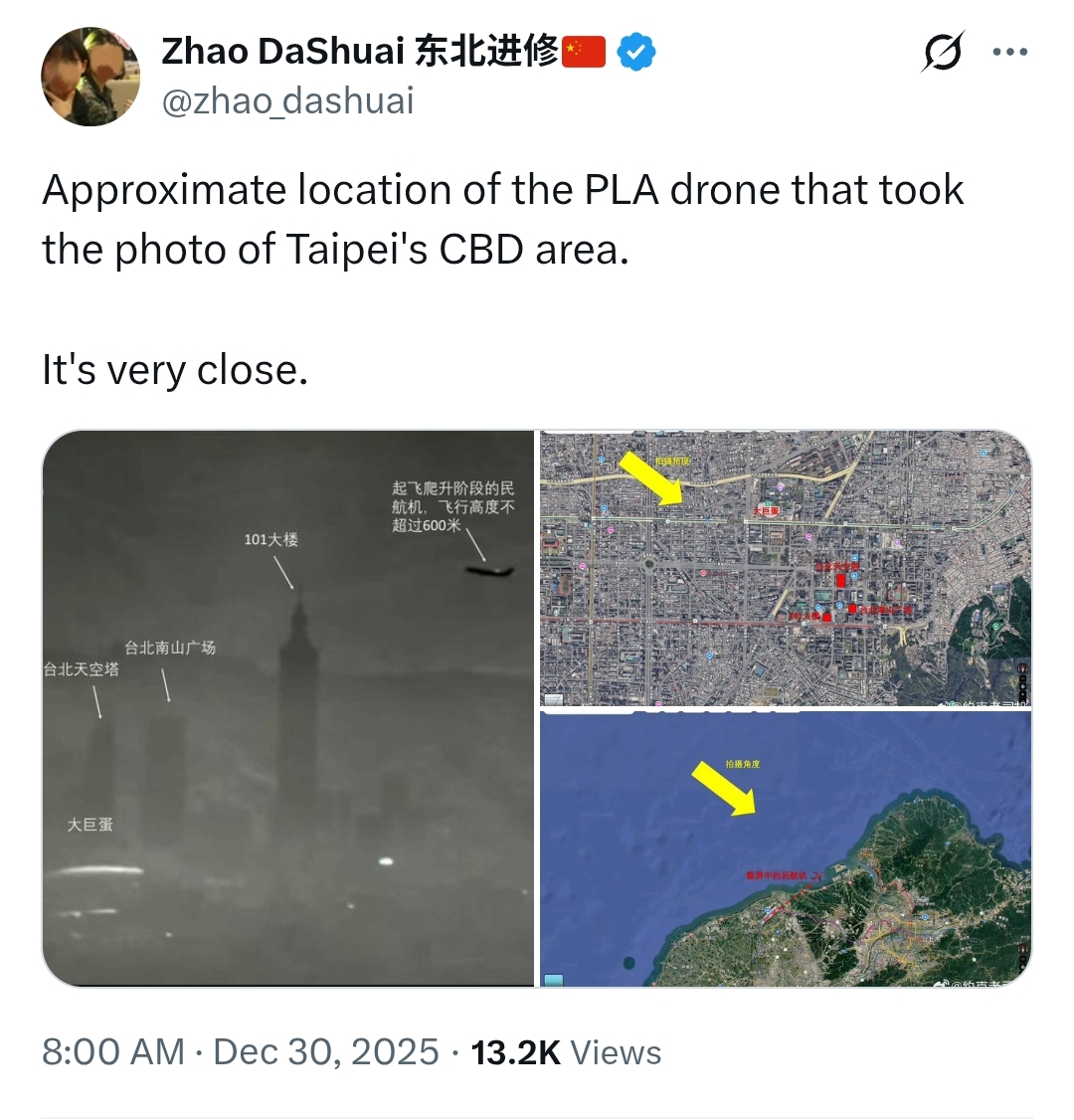Click the China flag emoji in name

pos(584,52)
